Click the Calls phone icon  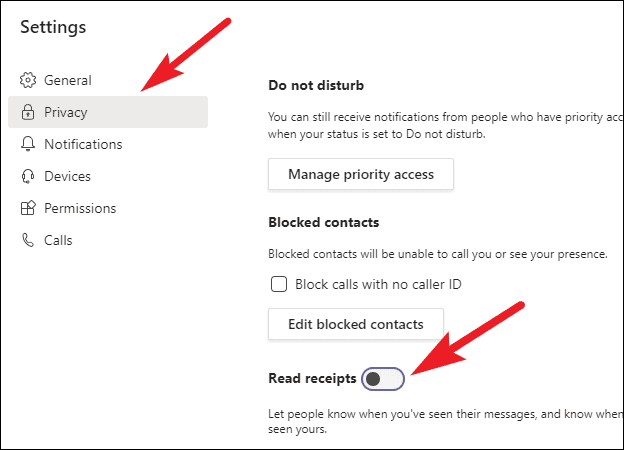coord(28,240)
